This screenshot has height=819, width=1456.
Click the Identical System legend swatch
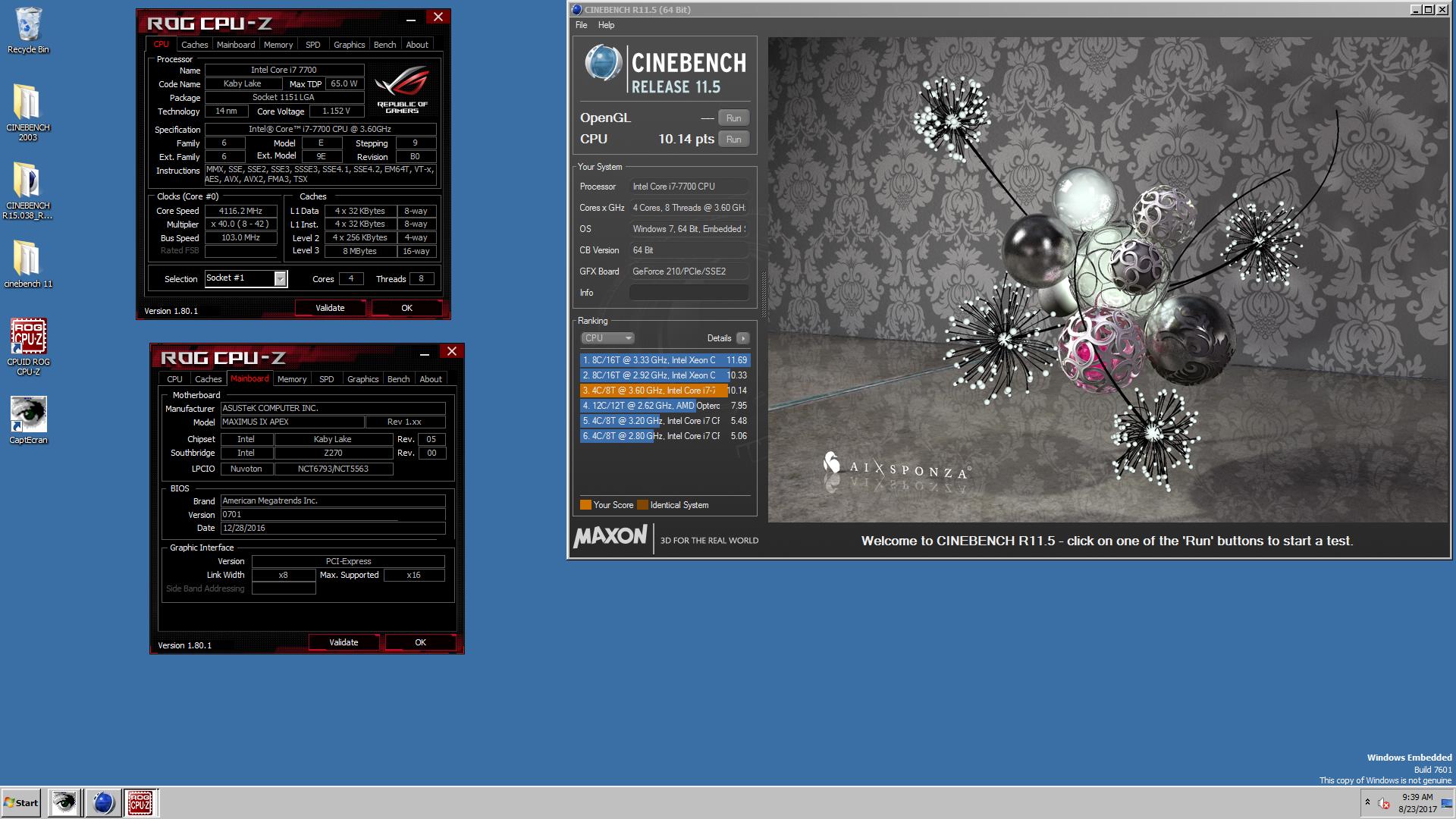tap(642, 505)
